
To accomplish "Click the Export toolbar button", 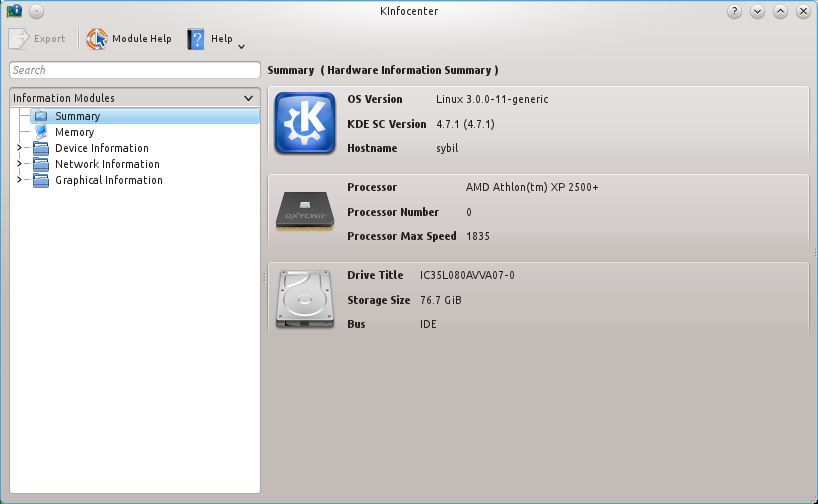I will [x=38, y=39].
